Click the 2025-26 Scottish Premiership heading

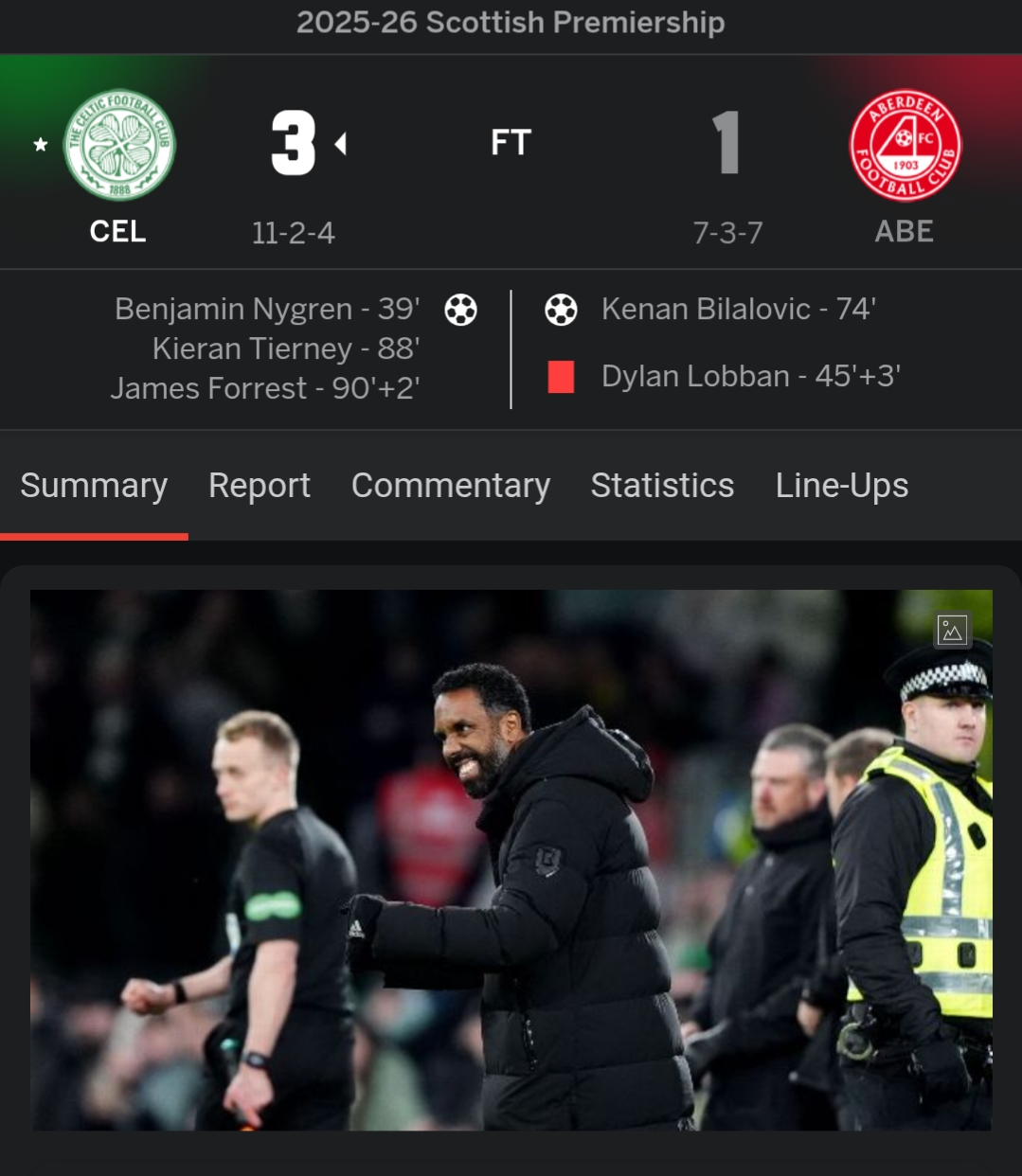coord(511,22)
